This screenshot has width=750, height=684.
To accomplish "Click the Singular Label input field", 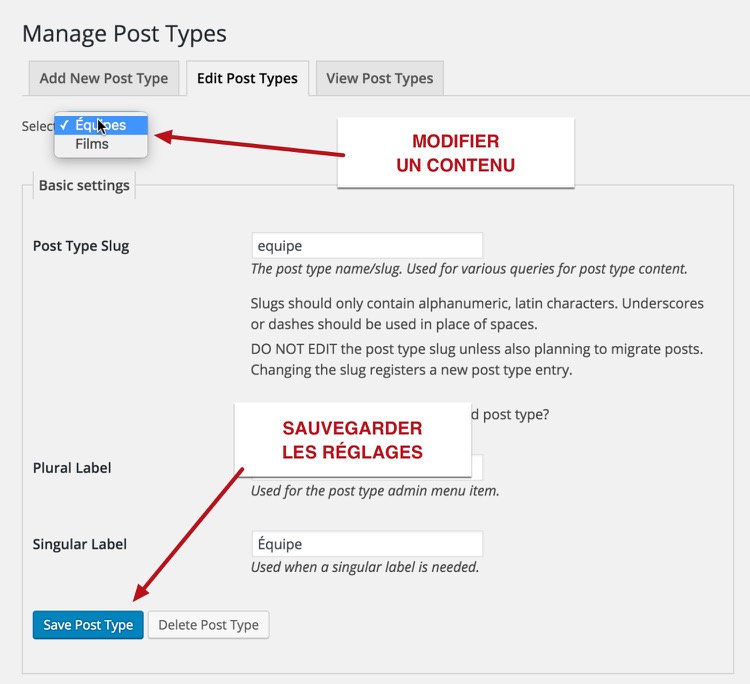I will point(367,544).
